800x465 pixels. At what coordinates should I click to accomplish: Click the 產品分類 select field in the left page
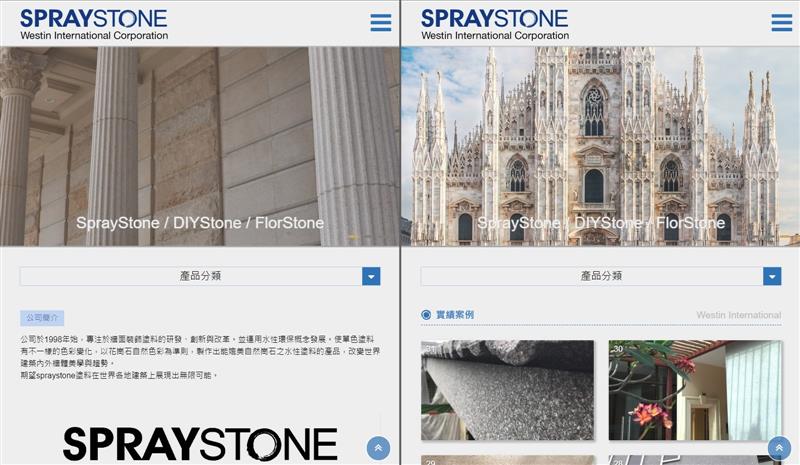[x=200, y=276]
